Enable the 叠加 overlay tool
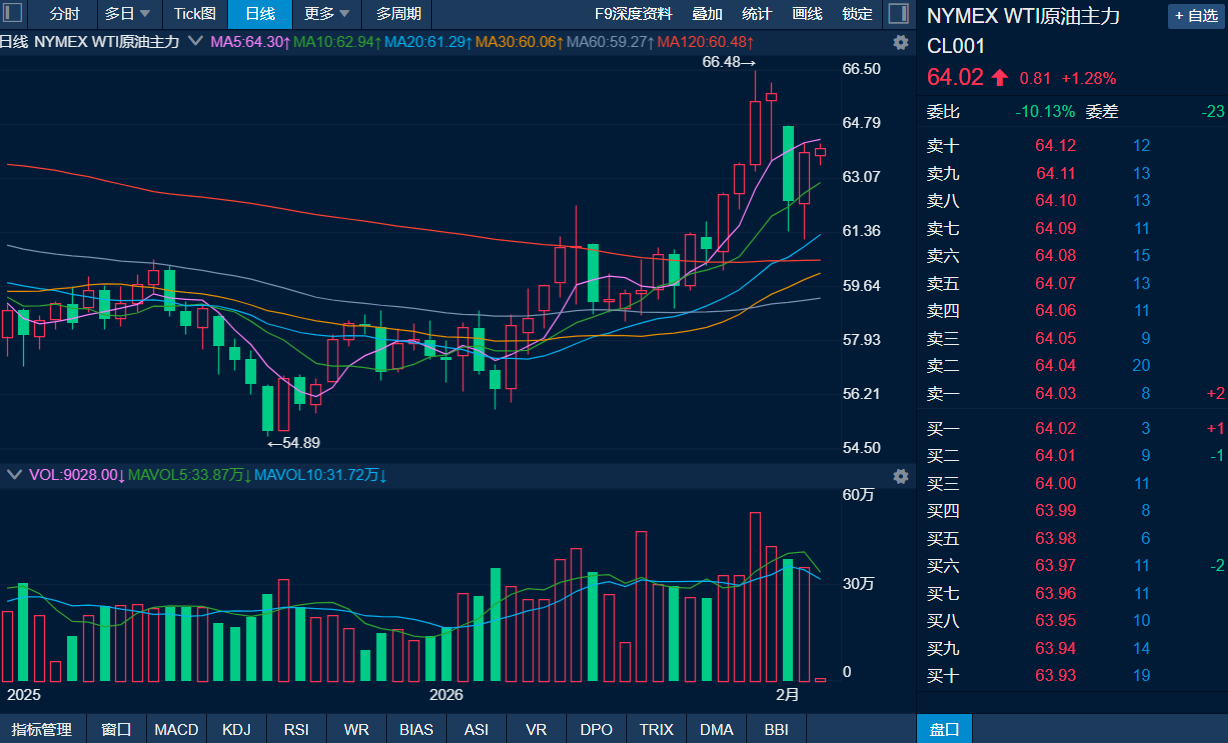The image size is (1228, 743). click(x=707, y=14)
